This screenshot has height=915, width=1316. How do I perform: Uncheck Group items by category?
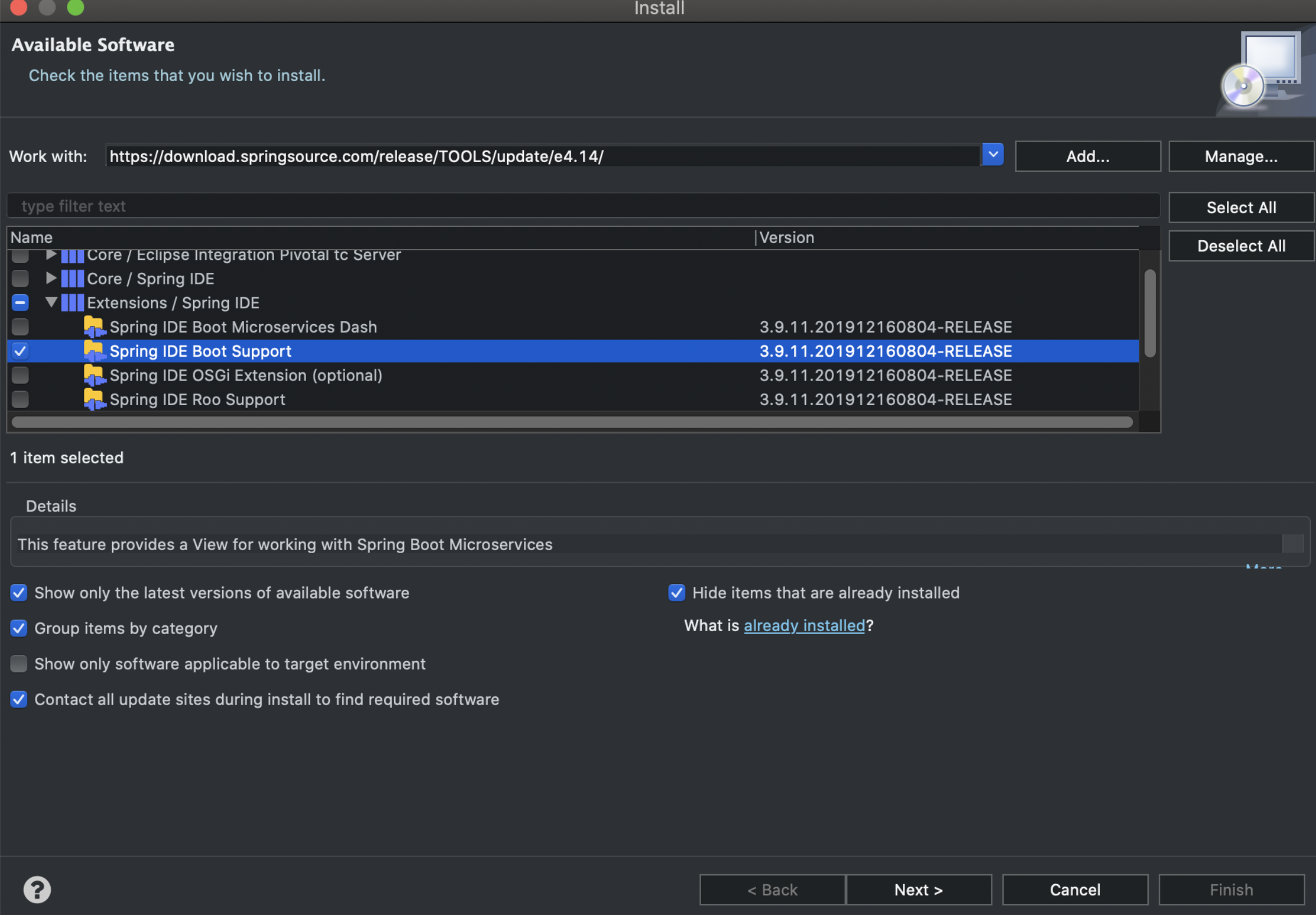(19, 628)
